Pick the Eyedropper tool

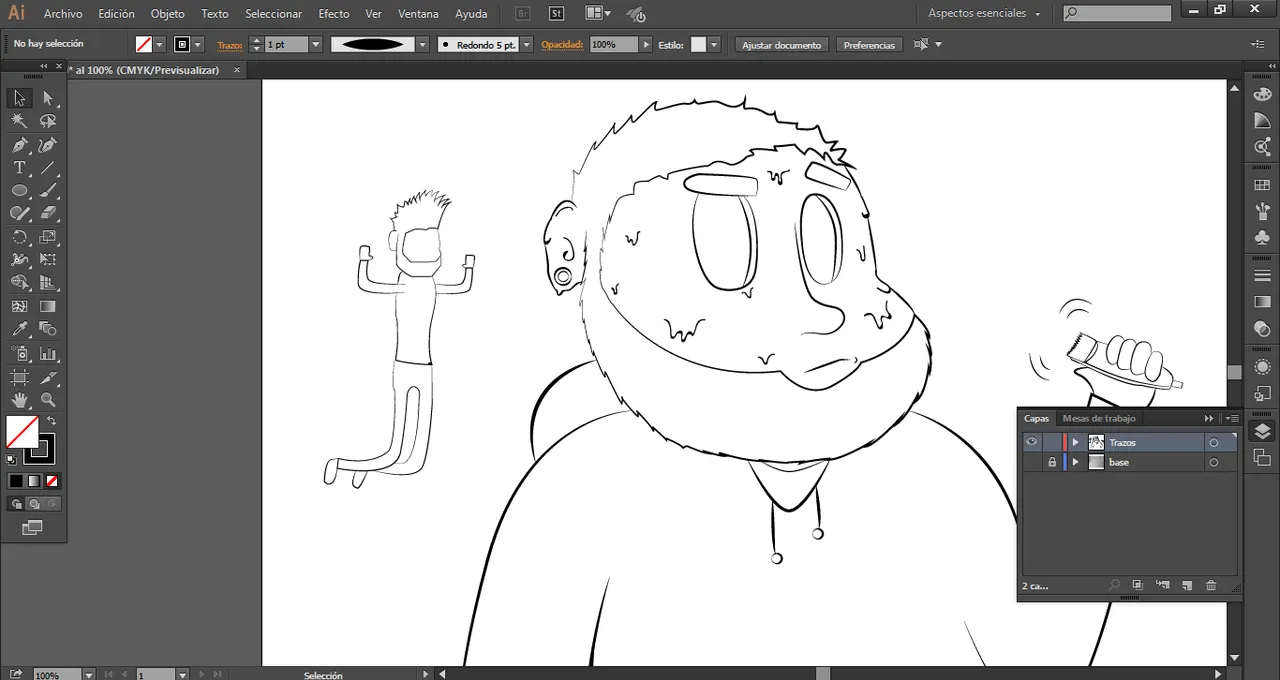pyautogui.click(x=19, y=329)
